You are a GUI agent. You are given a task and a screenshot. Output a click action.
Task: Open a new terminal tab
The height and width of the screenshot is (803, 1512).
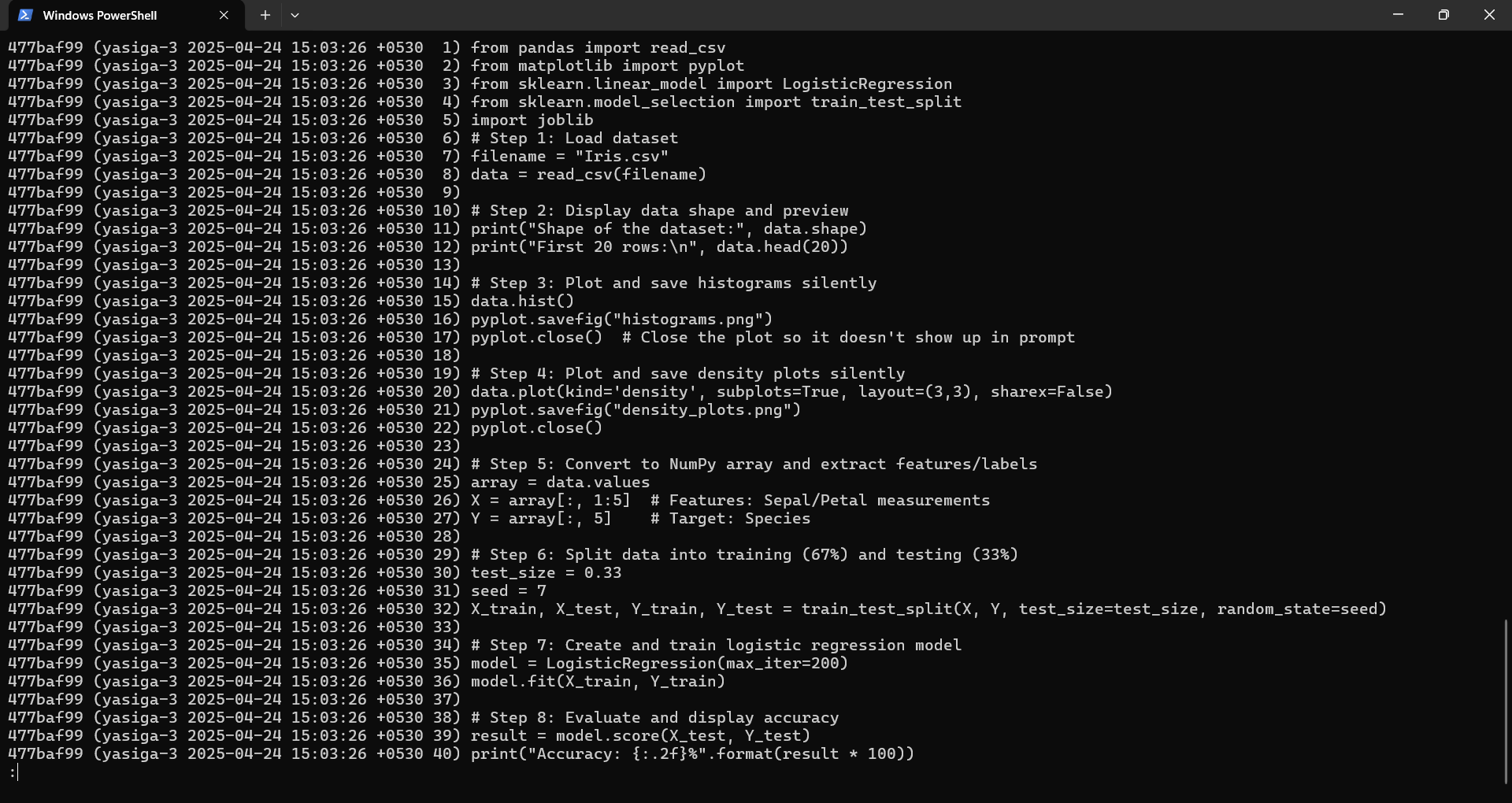point(265,15)
